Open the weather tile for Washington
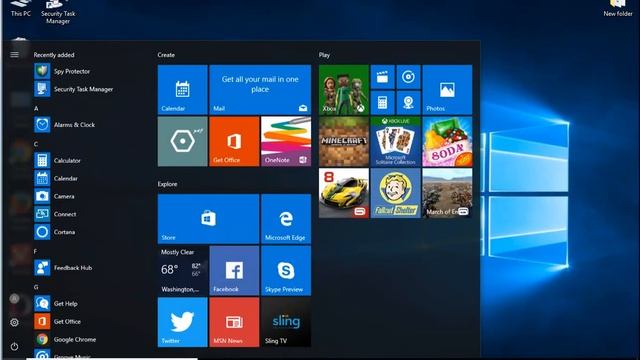This screenshot has height=360, width=640. click(x=182, y=271)
